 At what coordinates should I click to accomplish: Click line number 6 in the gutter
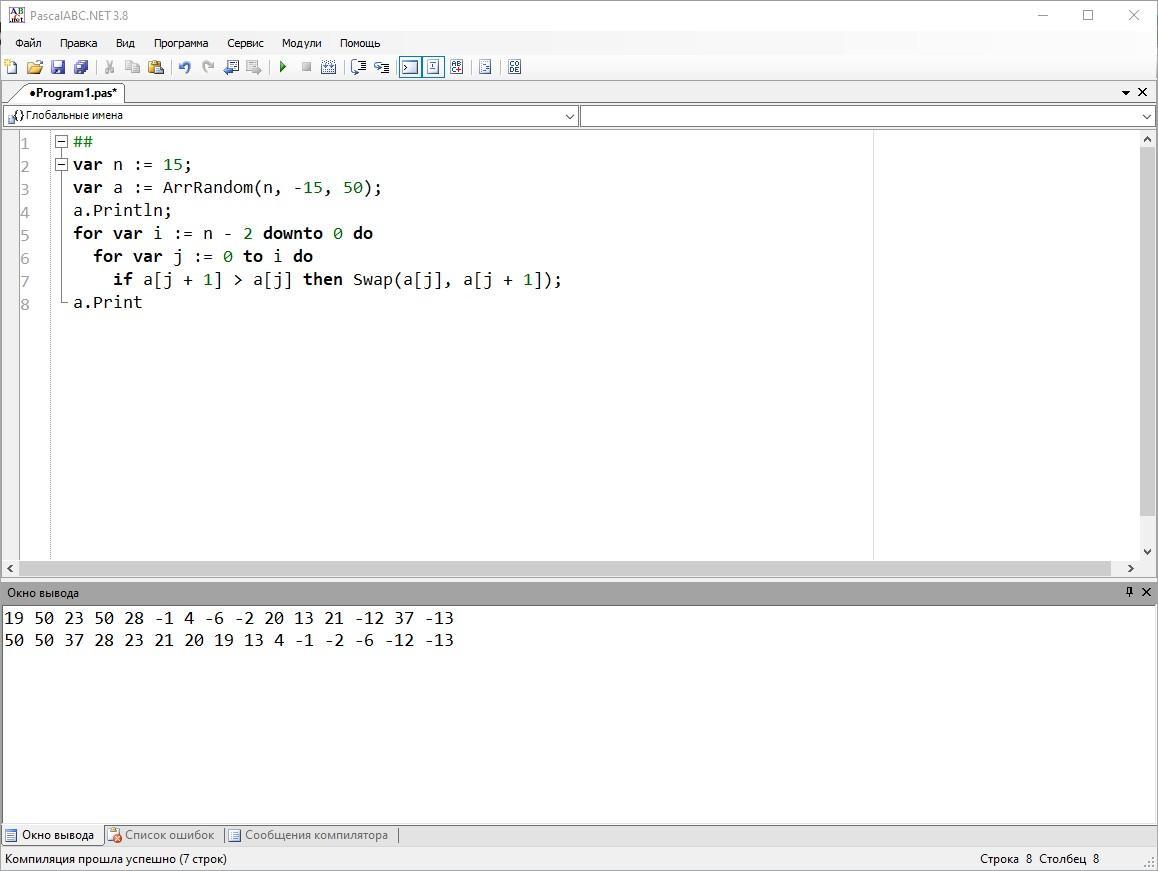(25, 258)
